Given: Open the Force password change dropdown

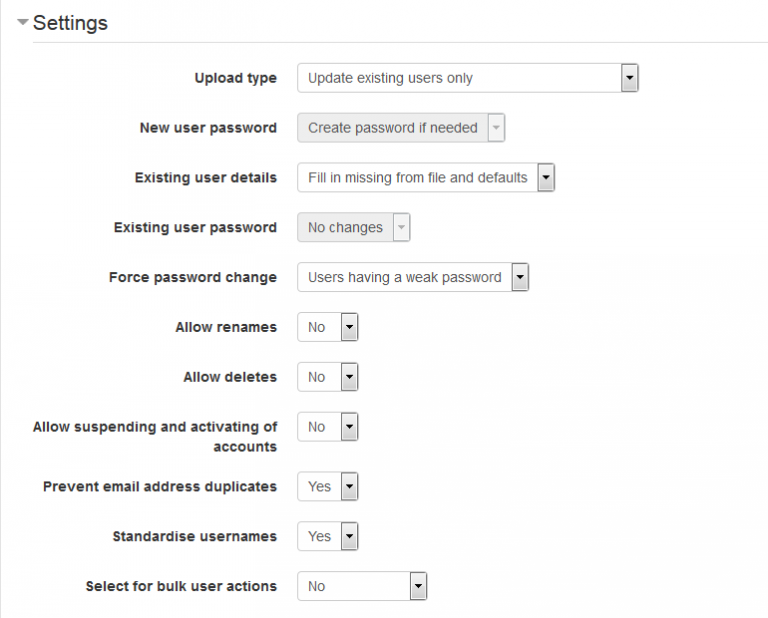Looking at the screenshot, I should click(412, 278).
